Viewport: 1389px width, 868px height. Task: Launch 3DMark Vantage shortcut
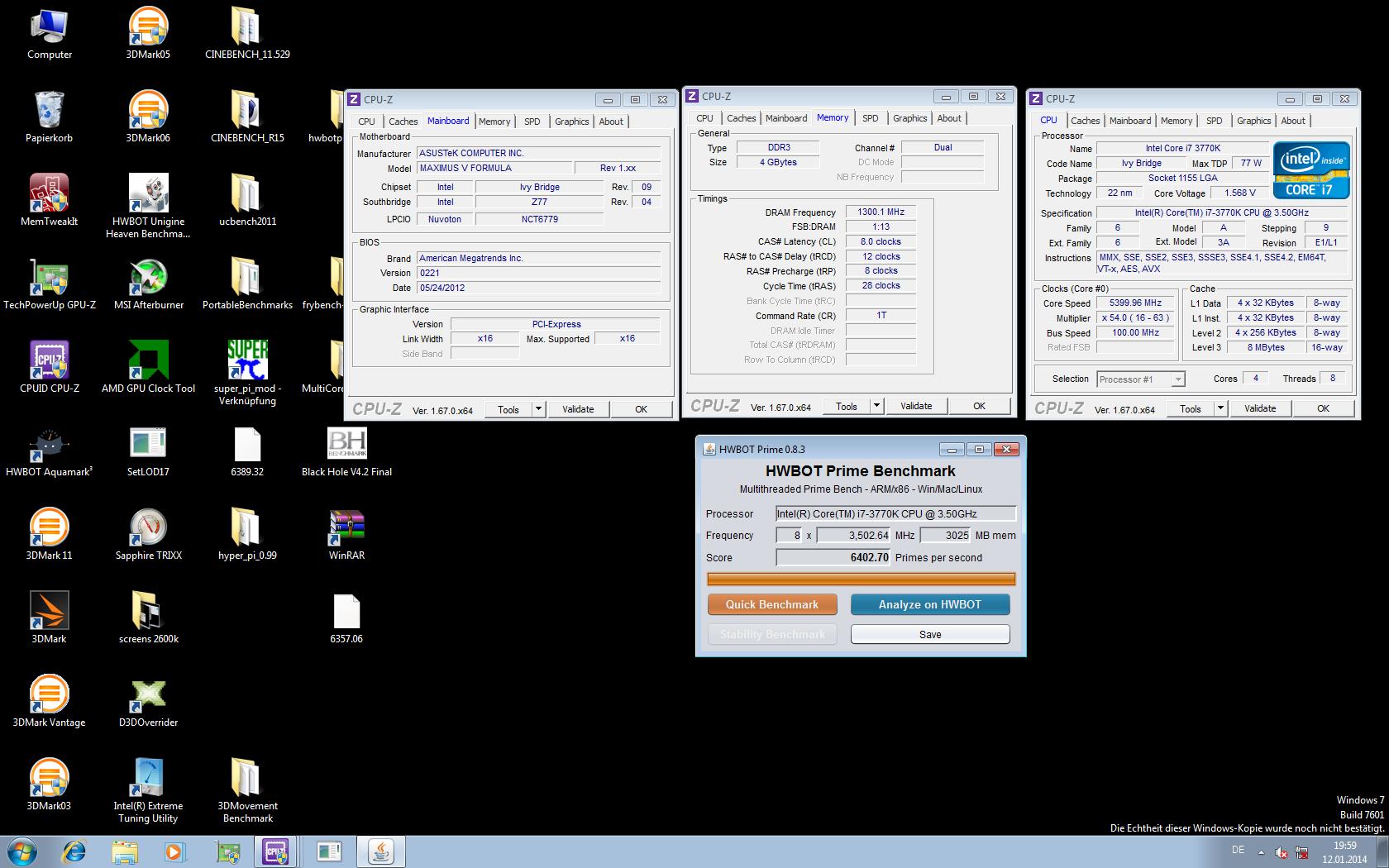50,702
